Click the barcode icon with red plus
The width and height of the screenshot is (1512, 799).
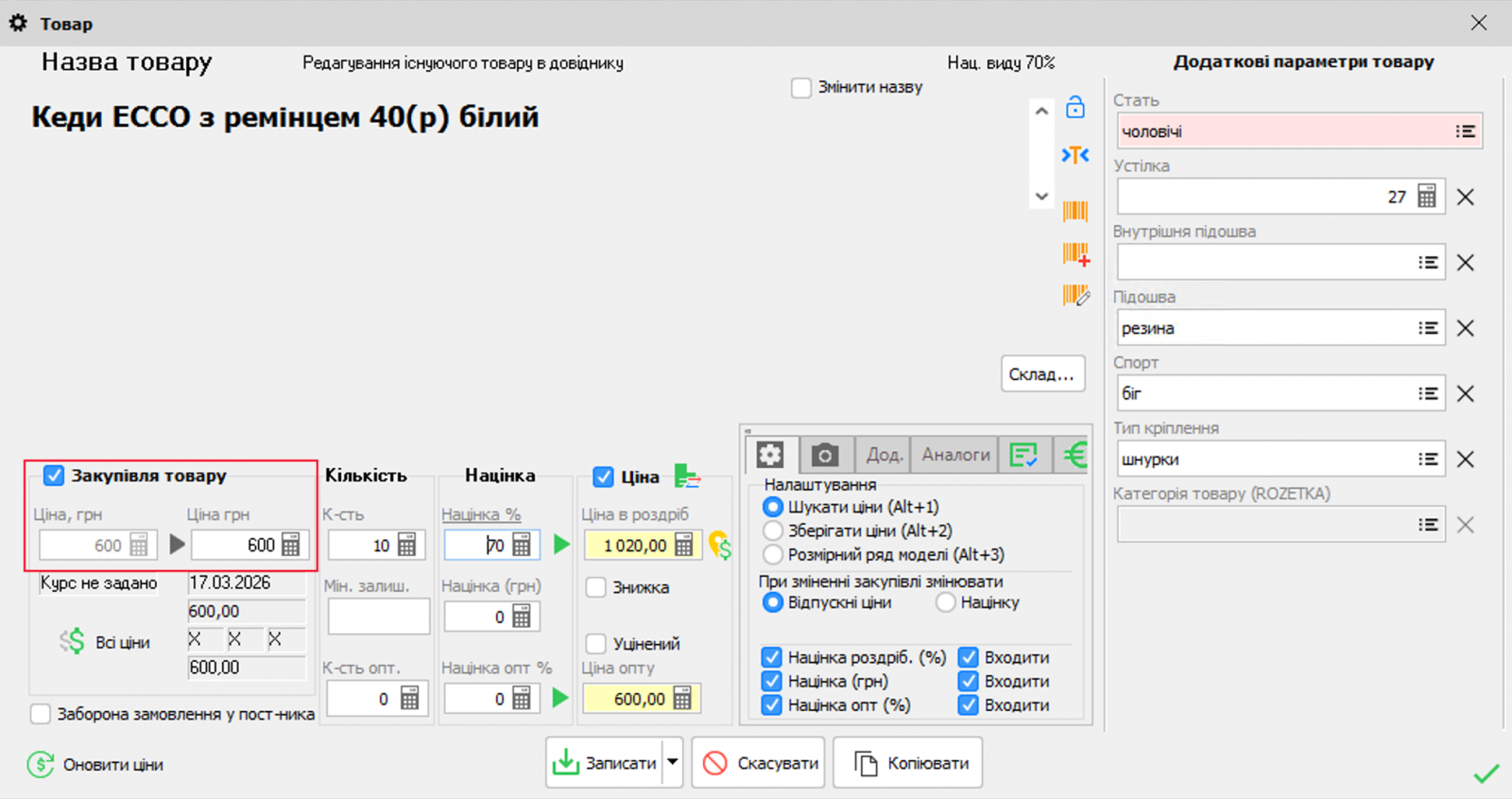coord(1075,254)
